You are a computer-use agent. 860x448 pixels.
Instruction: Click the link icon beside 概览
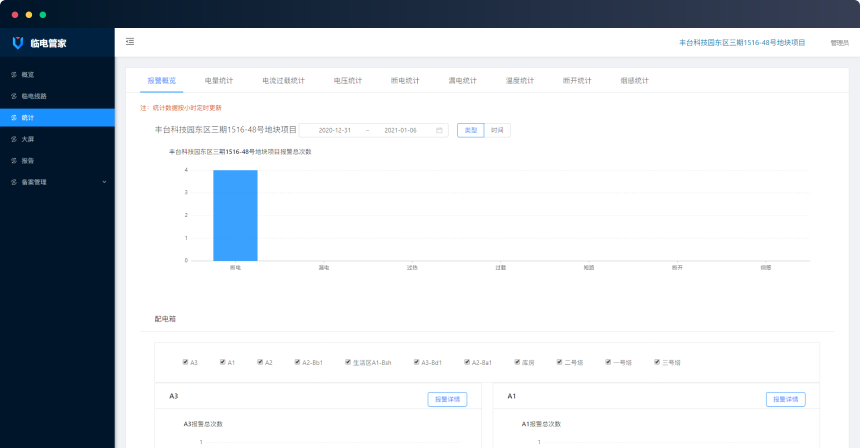pos(14,75)
